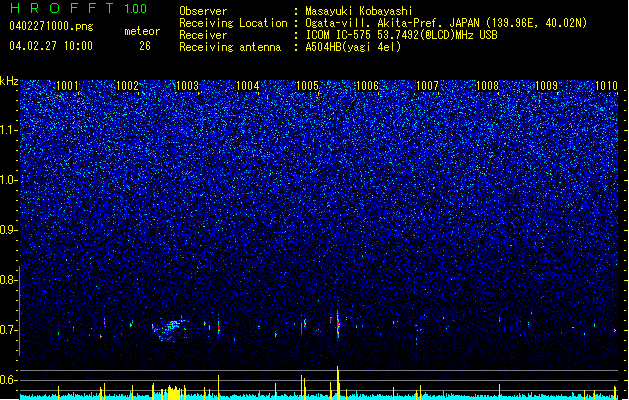629x400 pixels.
Task: Select observer name Masayuki Kobayashi
Action: [359, 11]
